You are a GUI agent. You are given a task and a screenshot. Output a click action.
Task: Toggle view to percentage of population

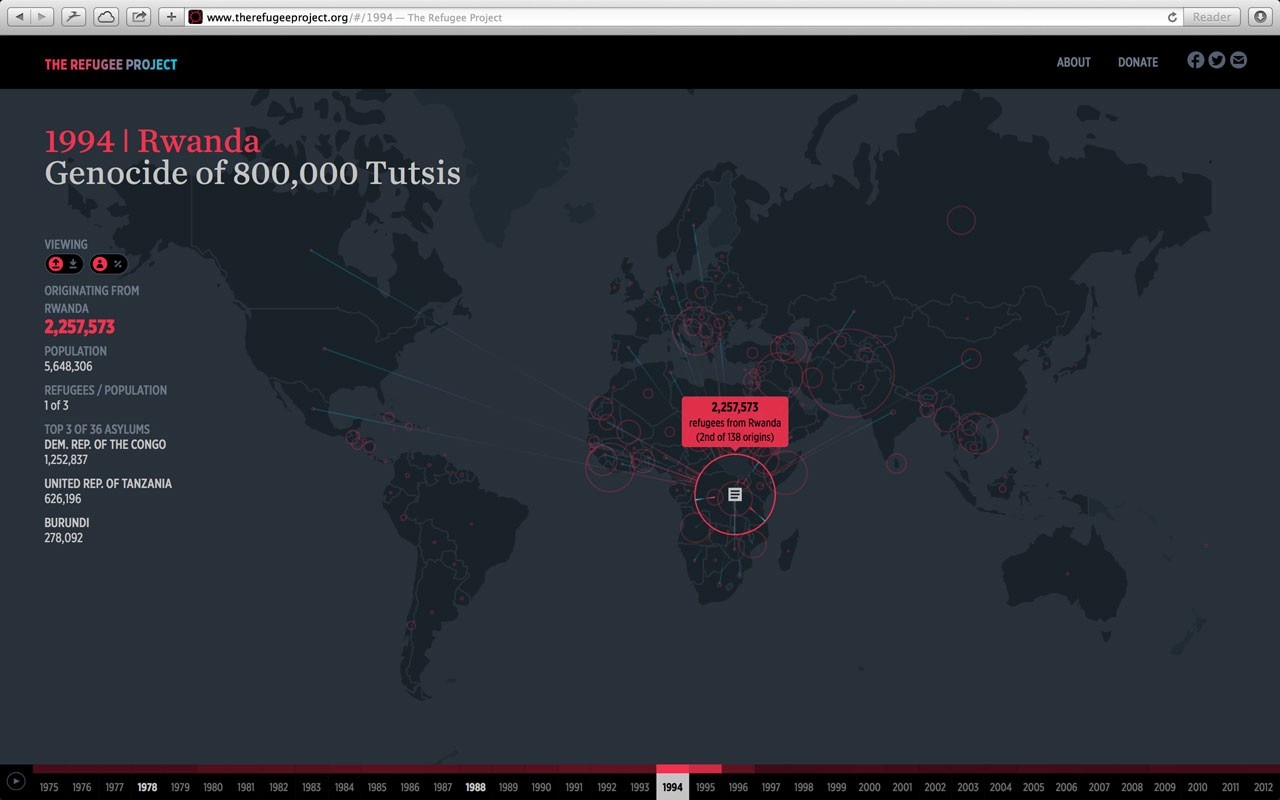118,264
